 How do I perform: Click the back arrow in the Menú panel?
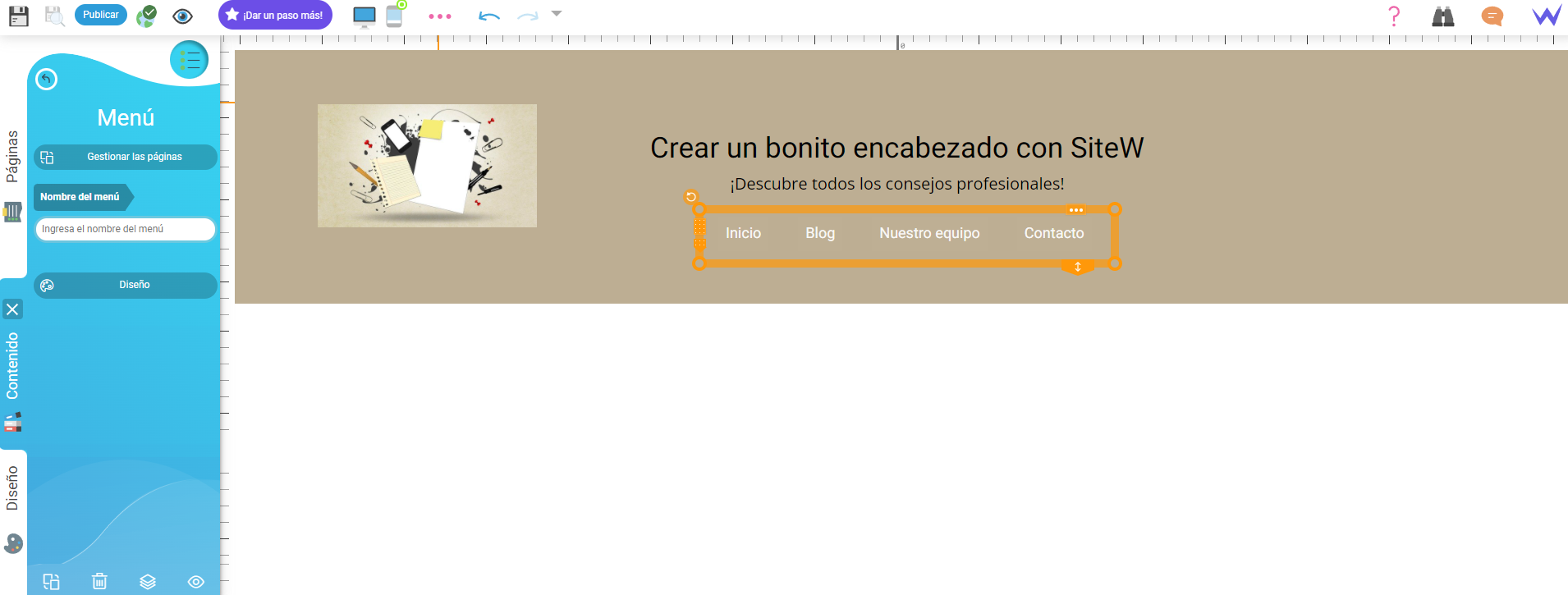click(x=47, y=79)
